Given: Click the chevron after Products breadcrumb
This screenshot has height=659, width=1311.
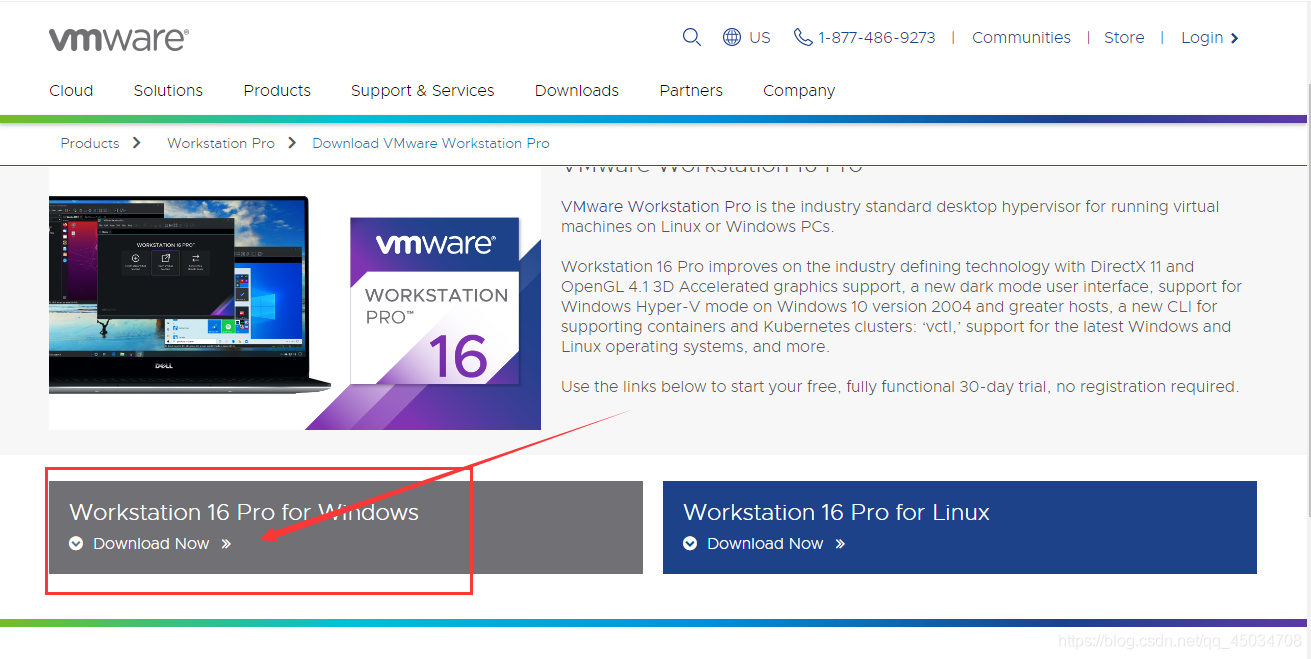Looking at the screenshot, I should (x=136, y=143).
